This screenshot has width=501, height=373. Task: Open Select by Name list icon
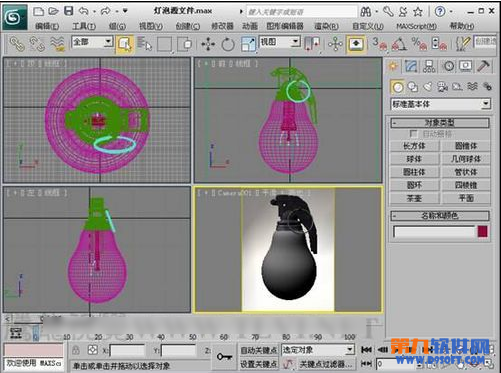click(144, 44)
